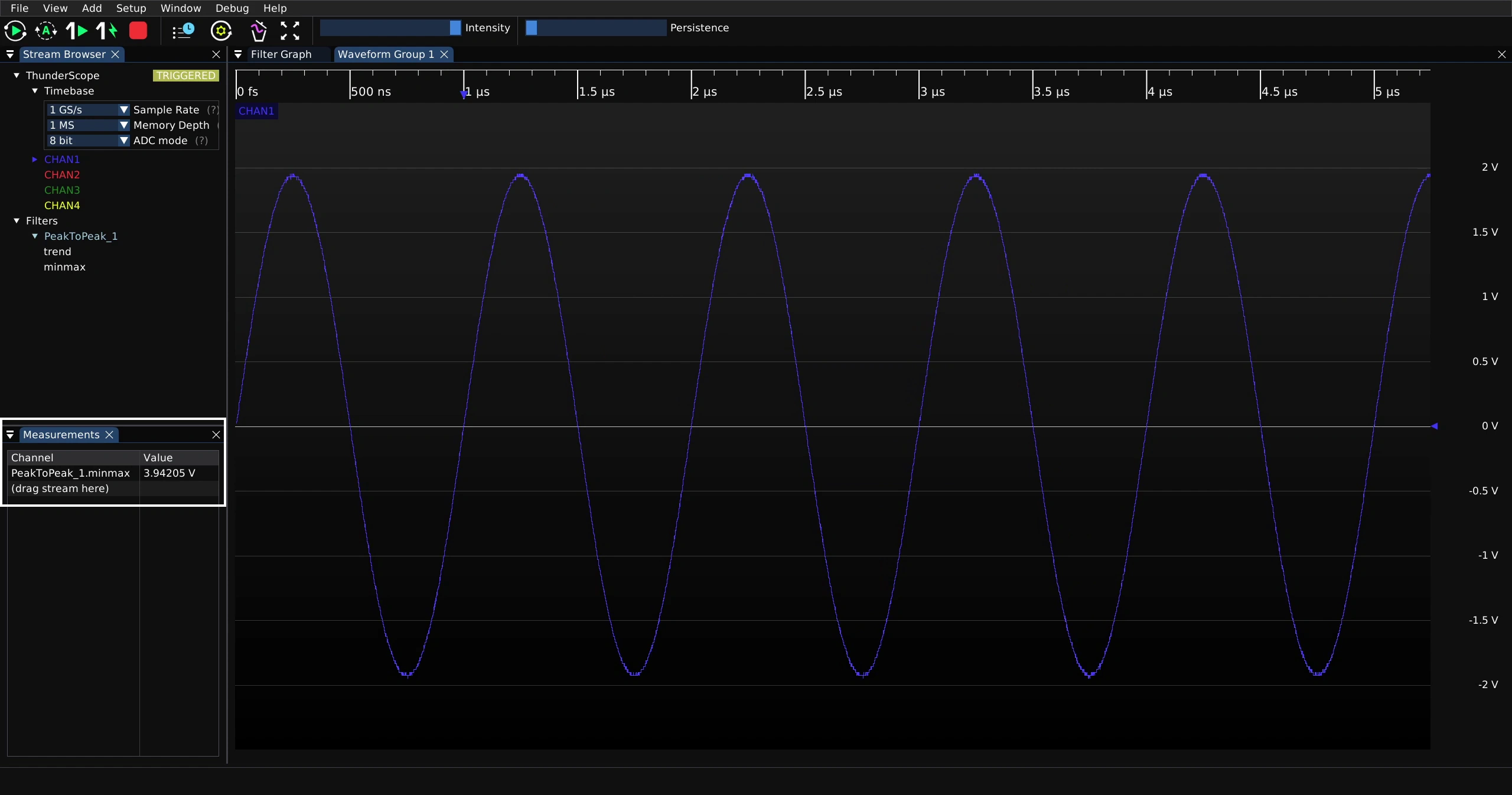The width and height of the screenshot is (1512, 795).
Task: Start the continuous trigger run button
Action: click(x=15, y=31)
